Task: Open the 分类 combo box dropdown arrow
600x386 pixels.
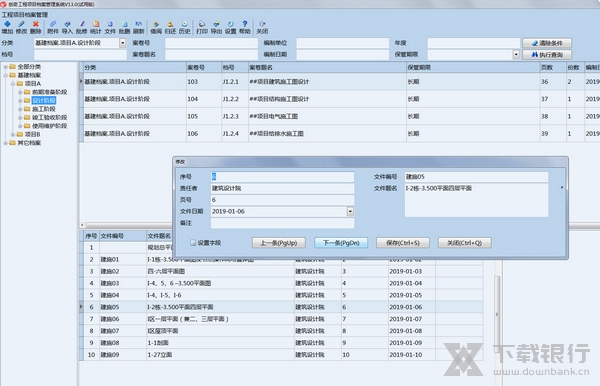Action: (x=122, y=43)
